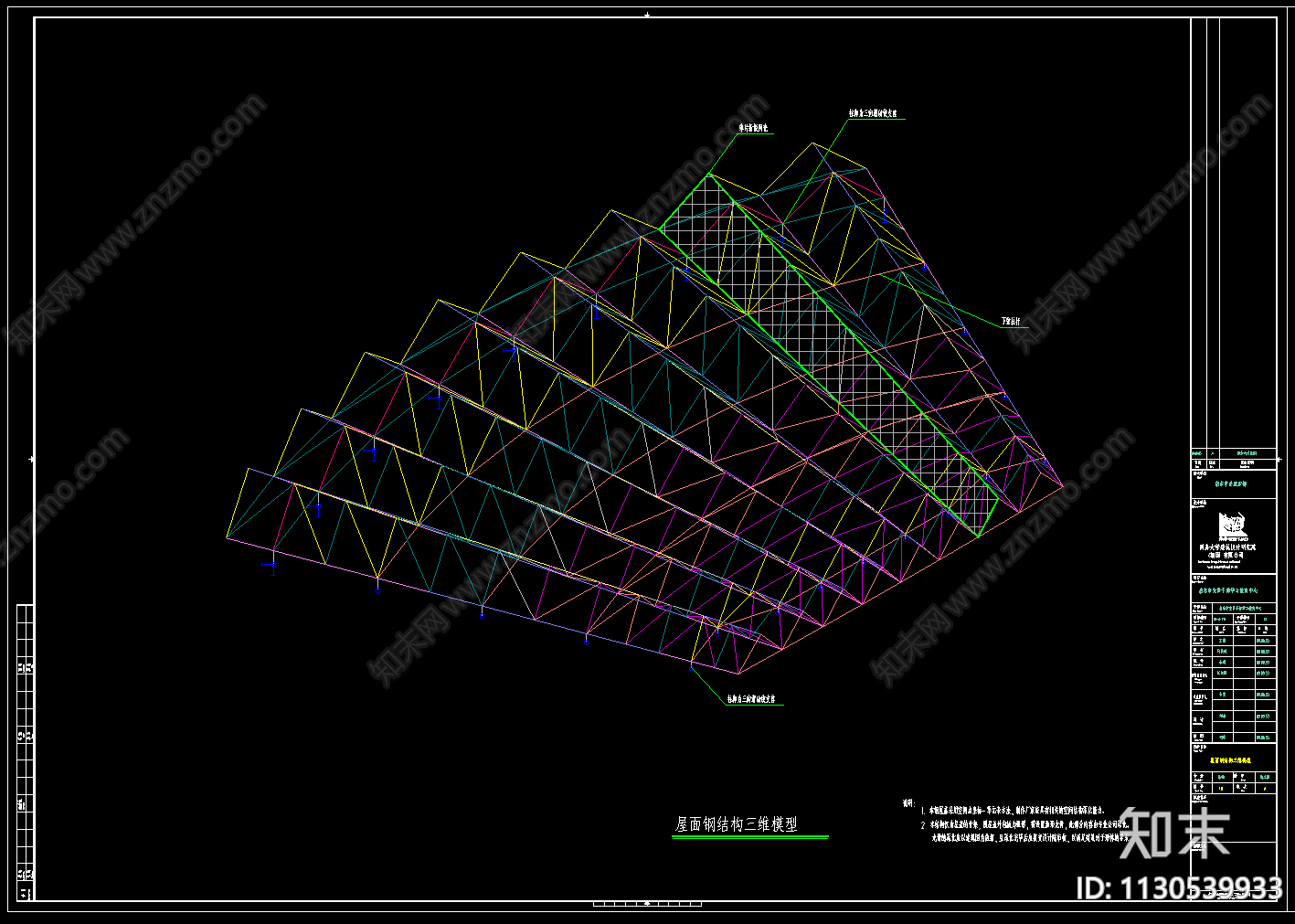Select the leader label pointing to the mesh panel
Screen dimensions: 1295x924
[753, 129]
